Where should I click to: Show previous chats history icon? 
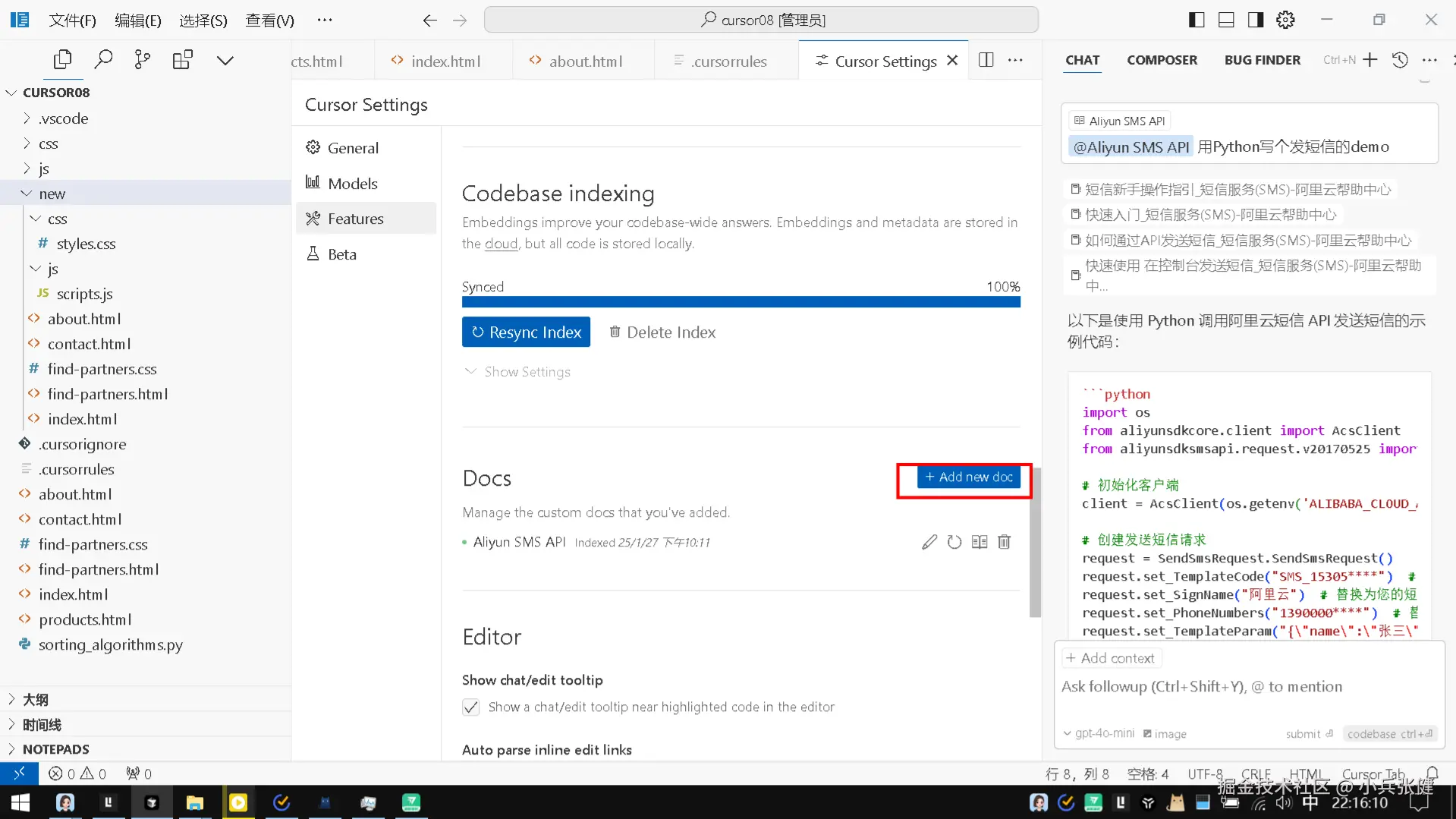click(x=1400, y=60)
